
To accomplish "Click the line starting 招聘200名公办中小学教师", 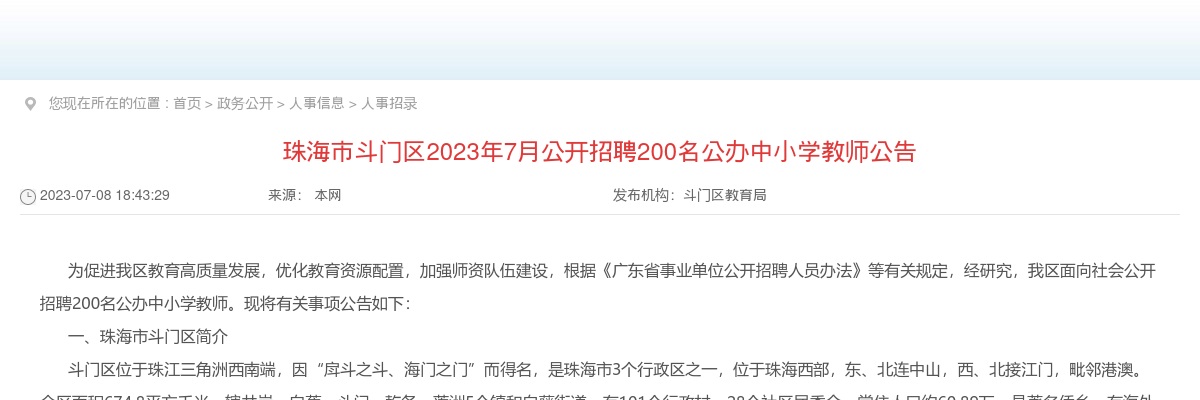I will click(225, 303).
